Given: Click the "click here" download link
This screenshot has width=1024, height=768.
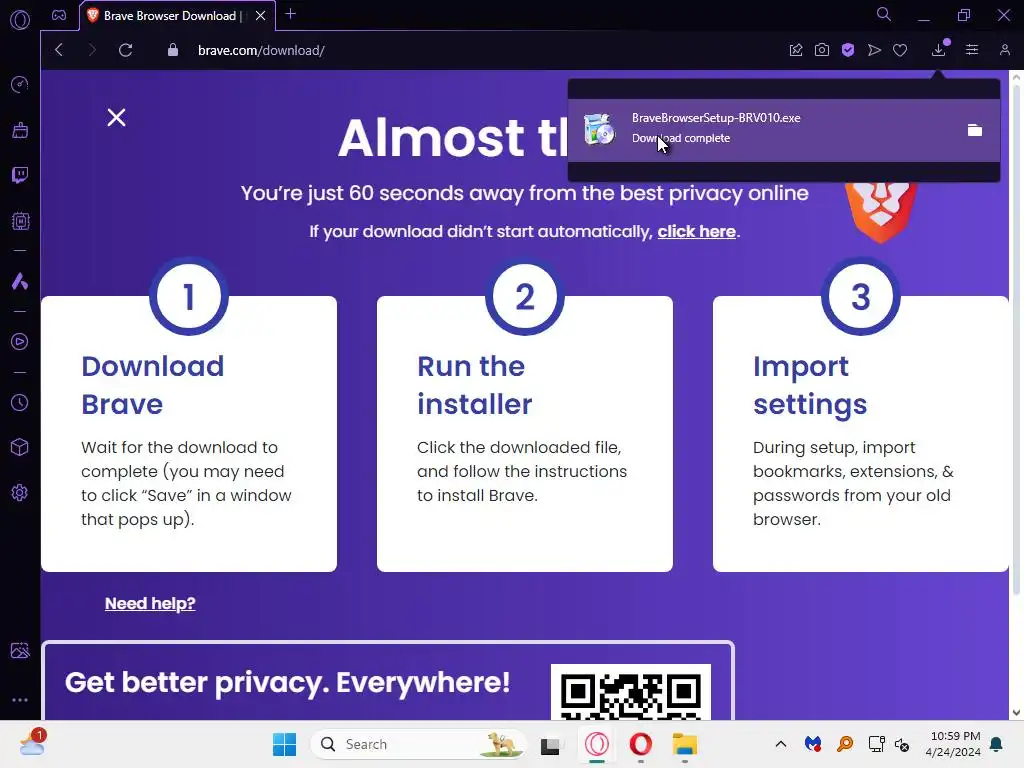Looking at the screenshot, I should 696,231.
